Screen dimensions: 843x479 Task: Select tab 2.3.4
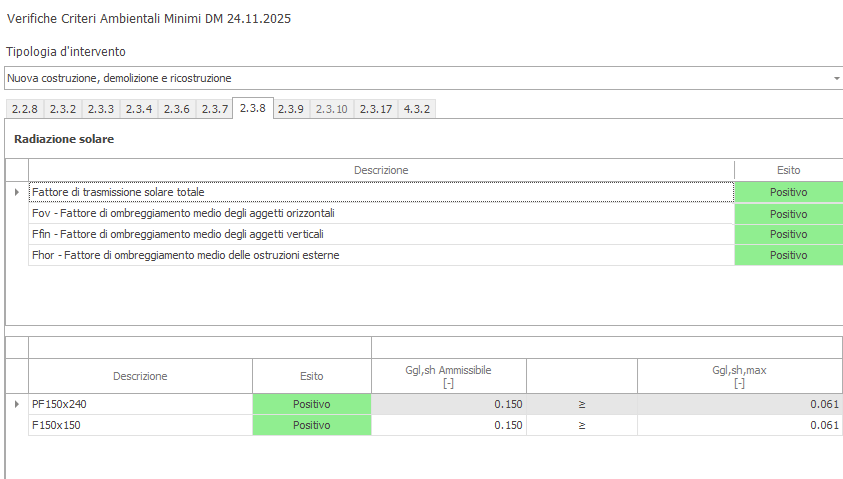[138, 109]
